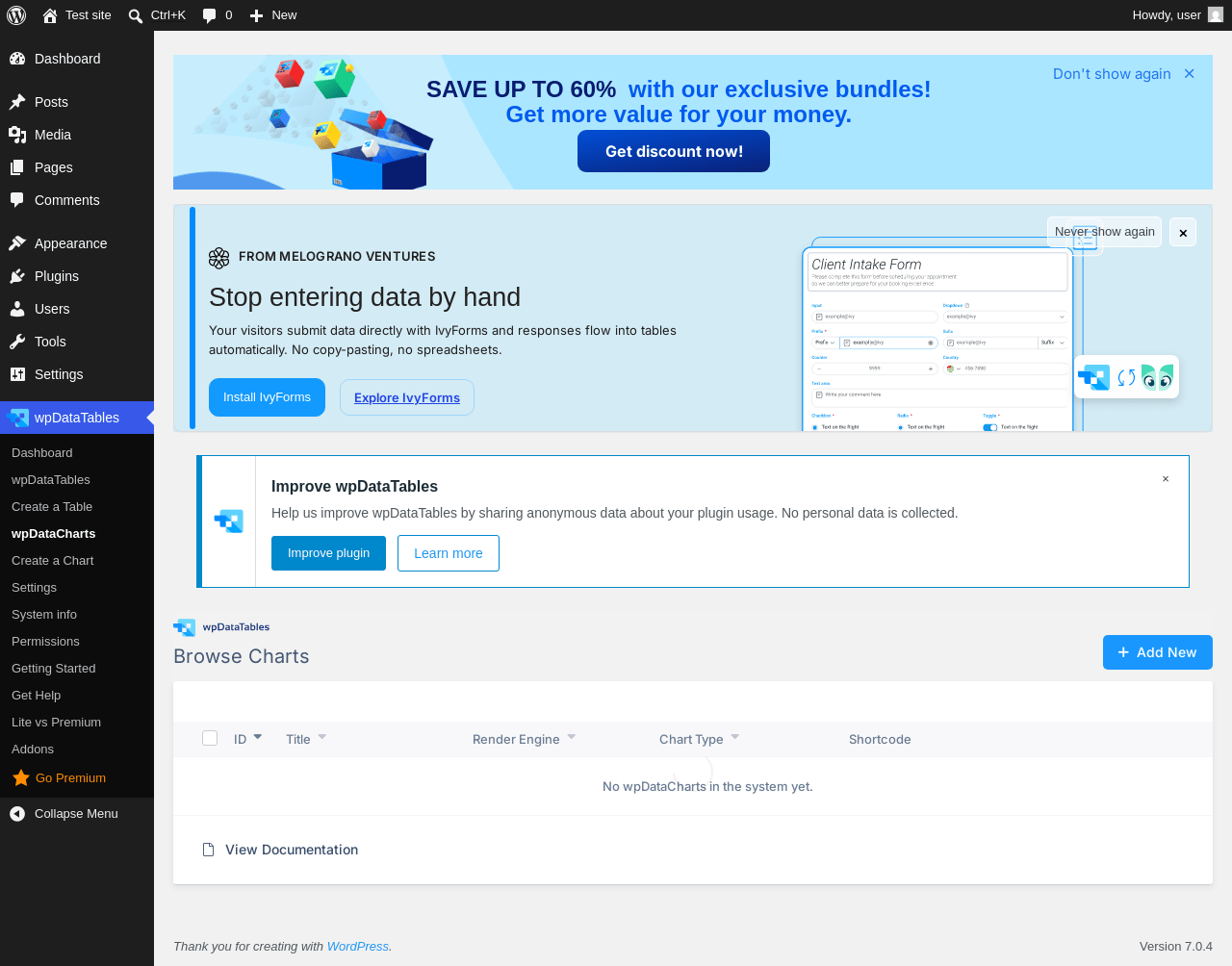Click the Appearance brush icon
Image resolution: width=1232 pixels, height=966 pixels.
pos(17,243)
